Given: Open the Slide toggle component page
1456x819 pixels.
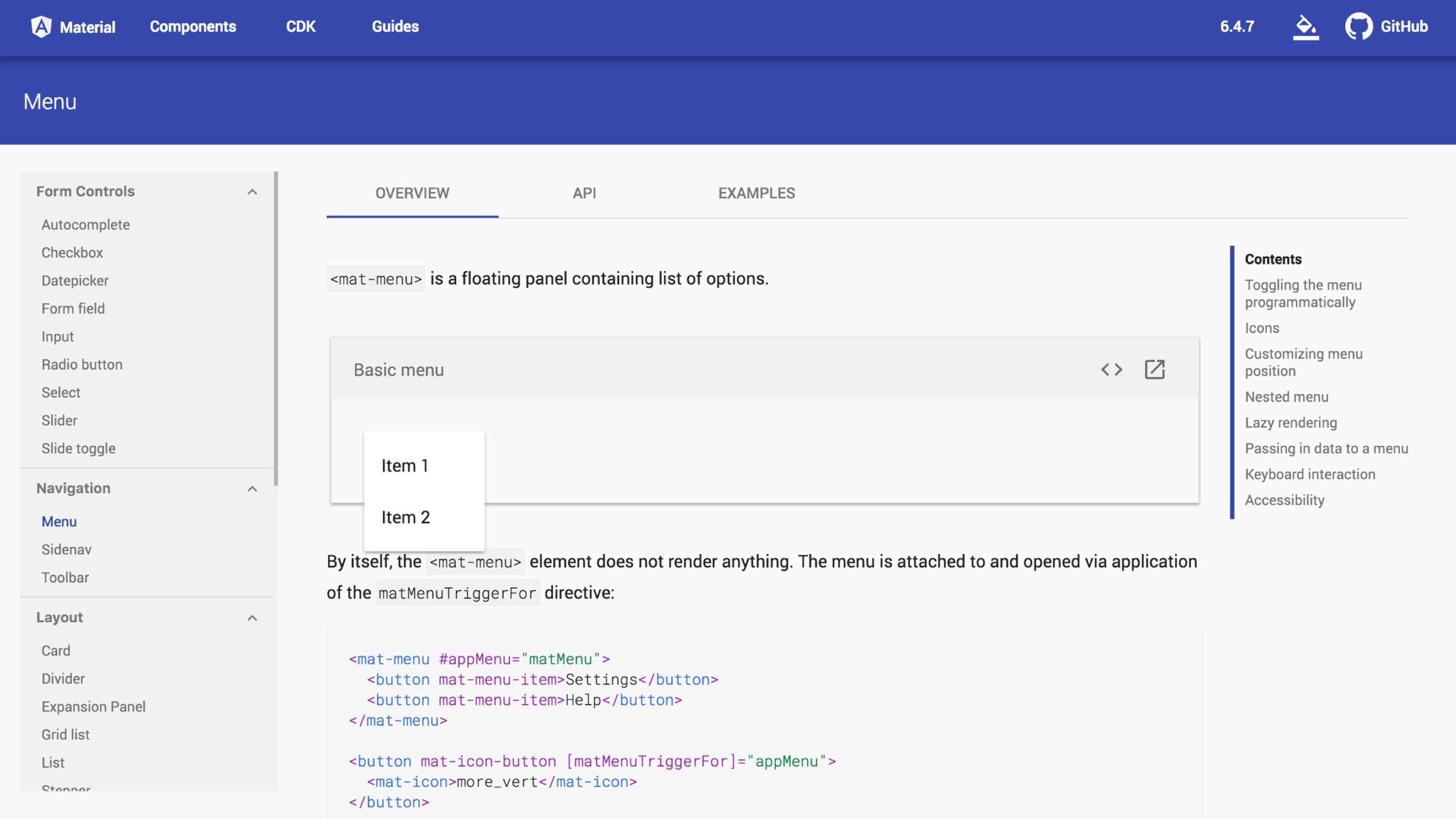Looking at the screenshot, I should coord(79,448).
